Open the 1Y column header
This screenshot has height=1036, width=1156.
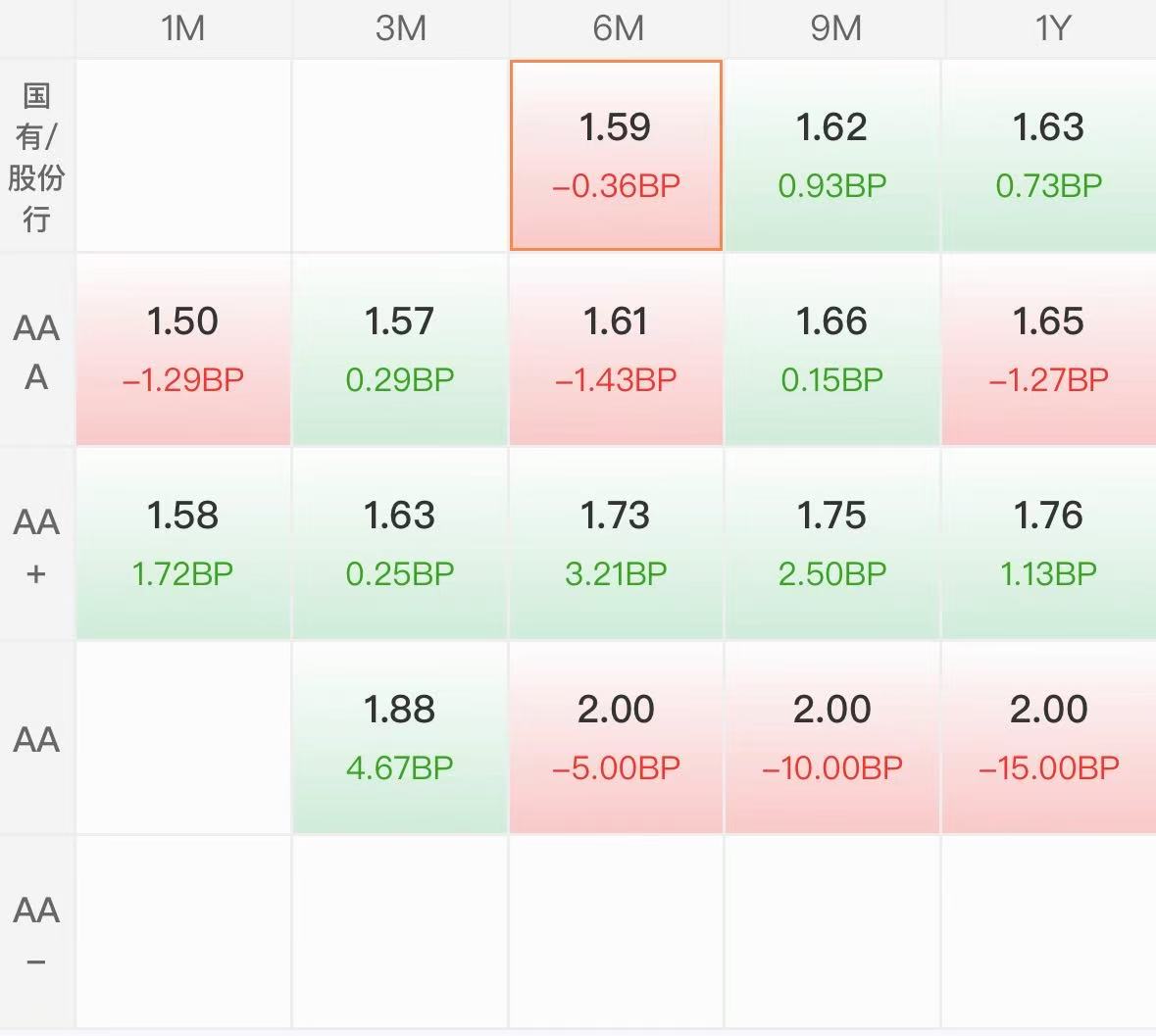[x=1051, y=28]
